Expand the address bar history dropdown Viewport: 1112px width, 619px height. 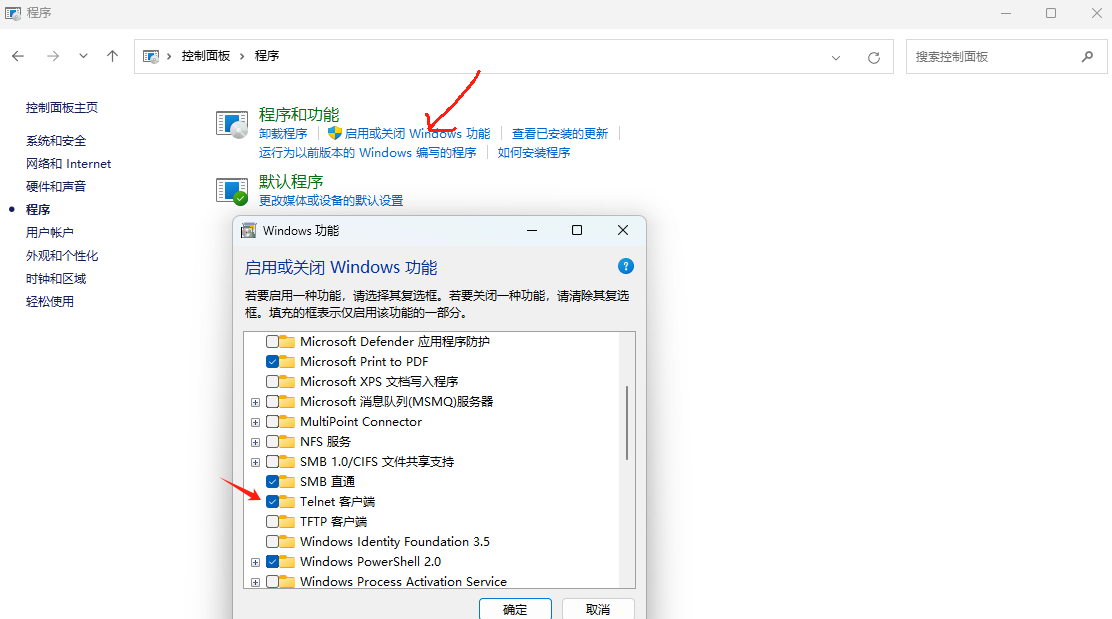(x=835, y=57)
